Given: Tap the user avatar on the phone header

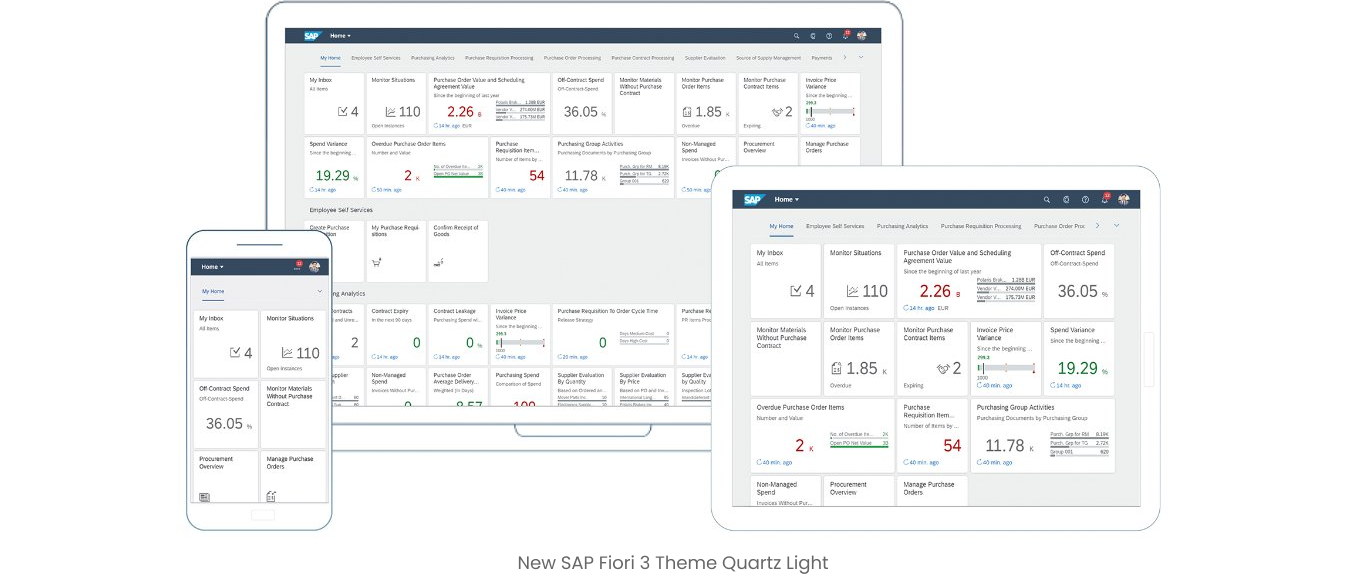Looking at the screenshot, I should point(314,267).
